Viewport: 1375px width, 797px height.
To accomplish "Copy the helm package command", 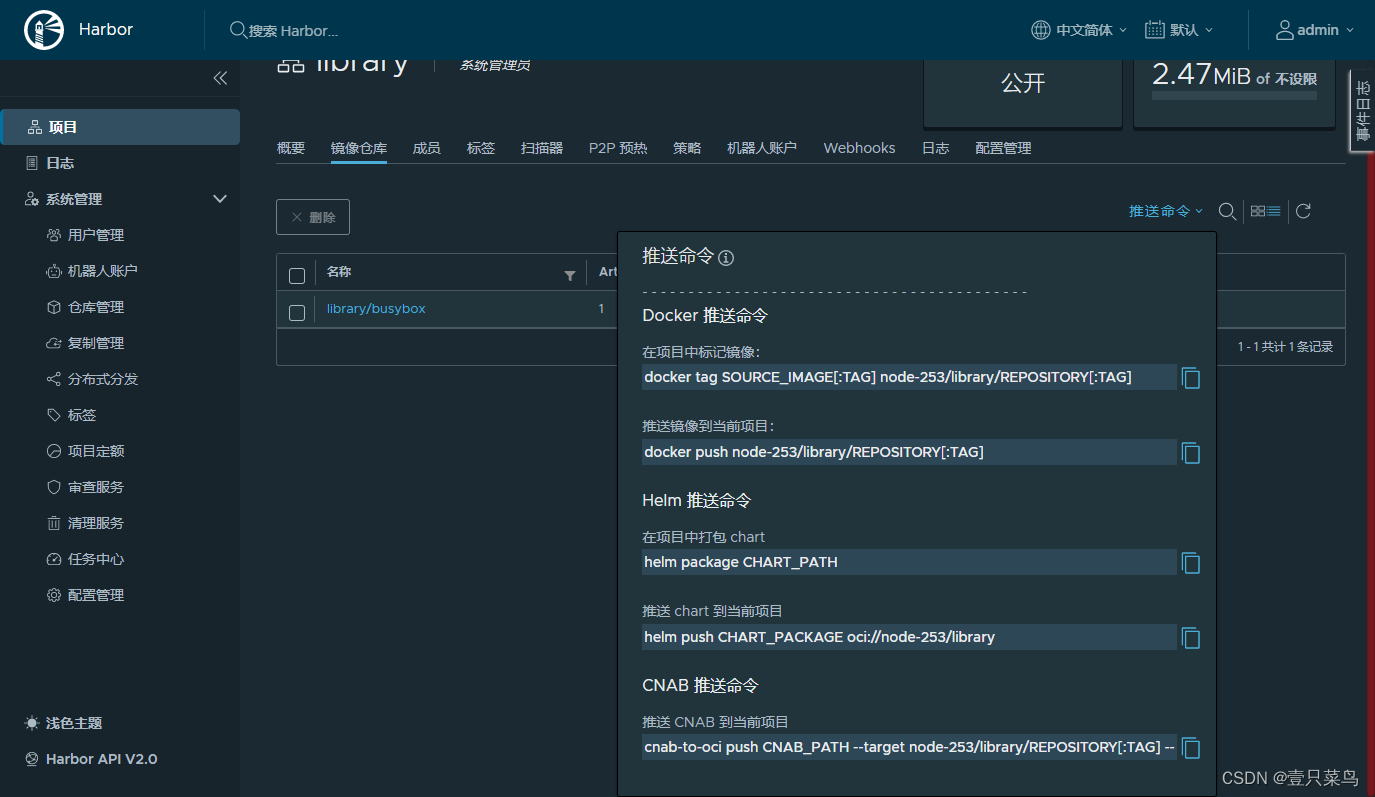I will [x=1190, y=563].
